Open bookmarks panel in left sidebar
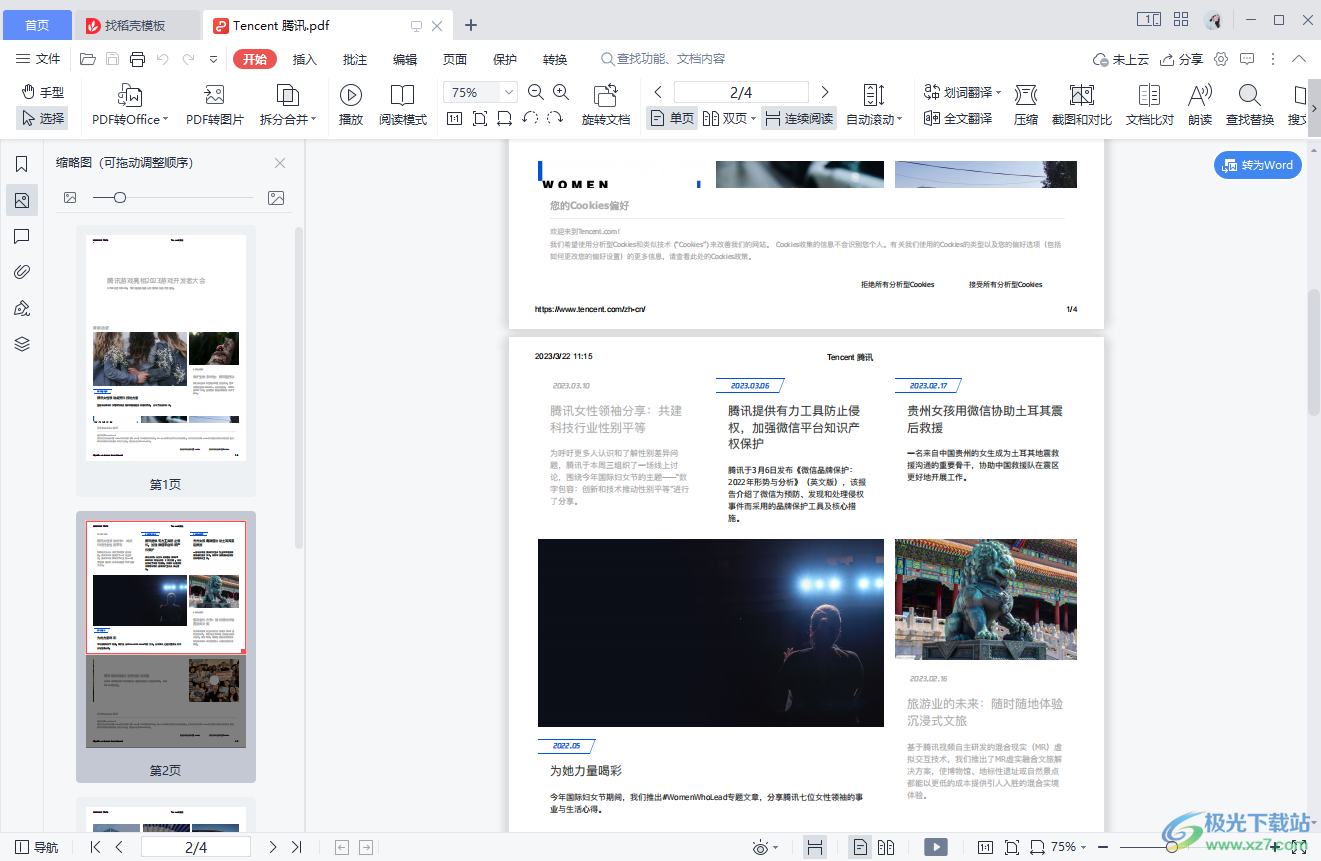The image size is (1321, 861). 22,164
